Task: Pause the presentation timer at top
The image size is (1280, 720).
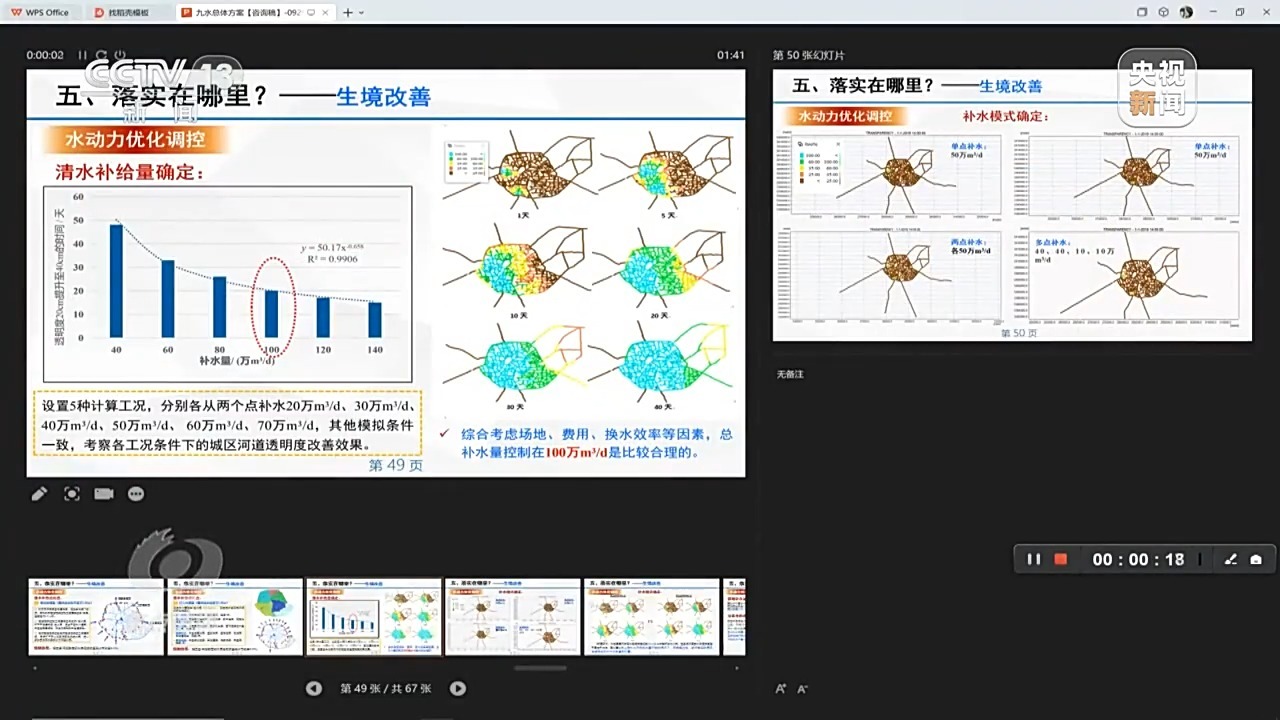Action: [84, 55]
